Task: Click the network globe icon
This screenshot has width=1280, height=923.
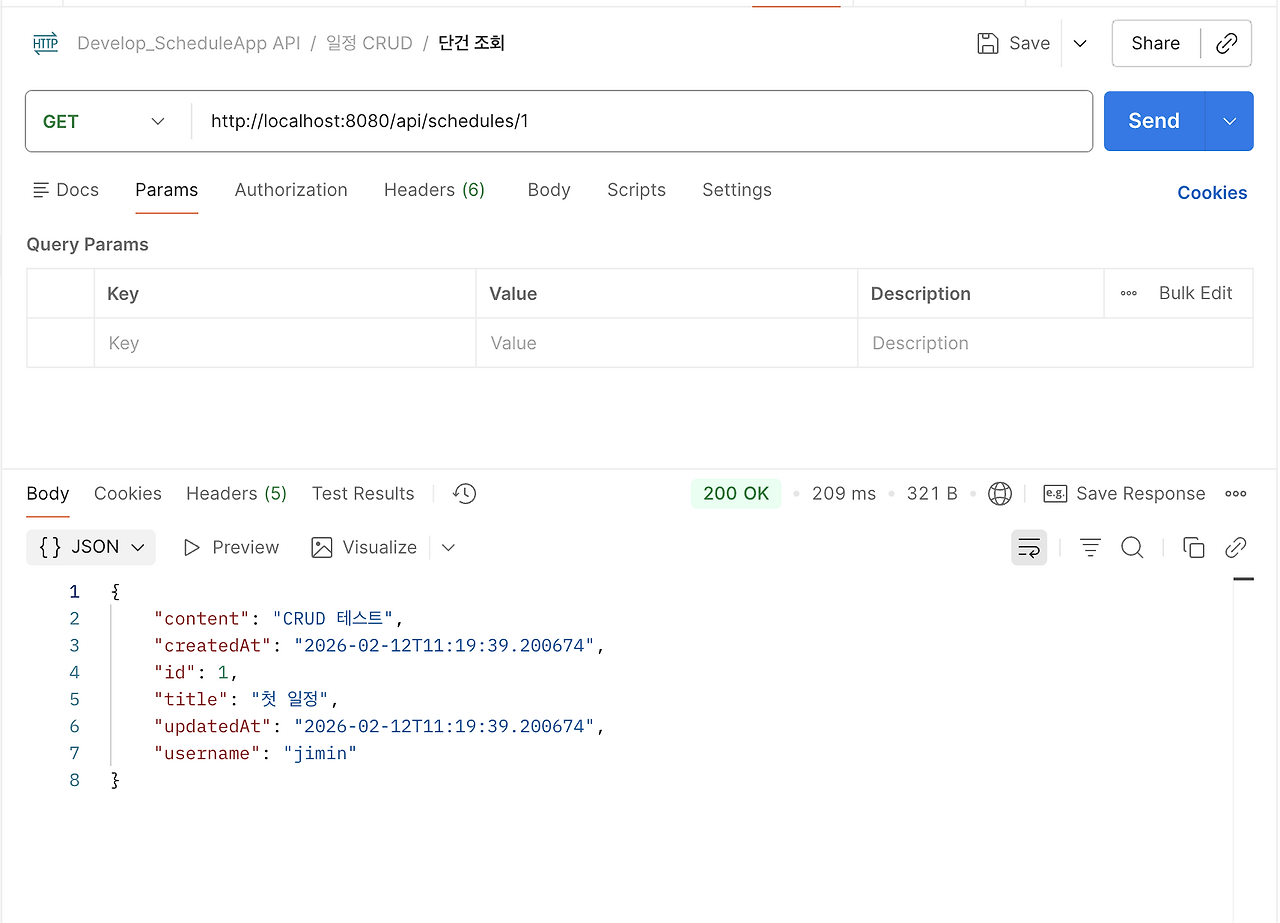Action: tap(999, 493)
